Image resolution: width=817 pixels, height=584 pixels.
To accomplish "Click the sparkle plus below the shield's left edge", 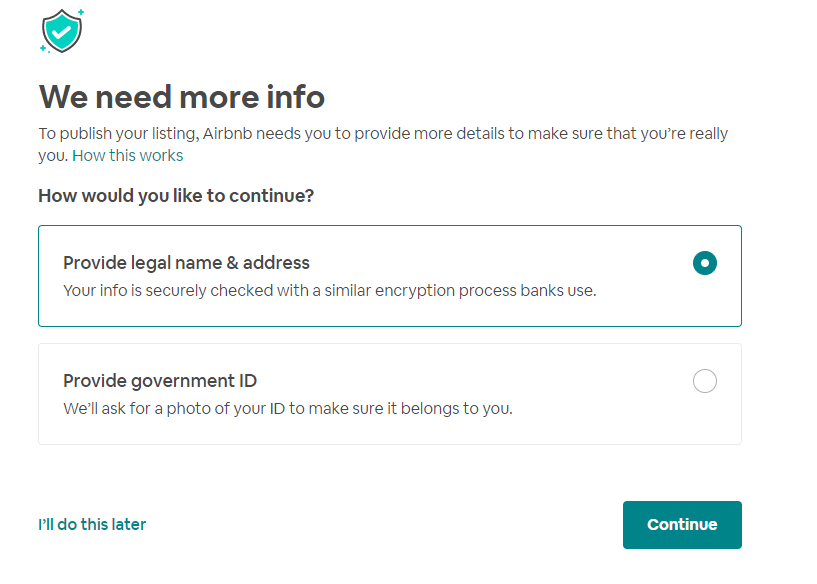I will [x=43, y=48].
